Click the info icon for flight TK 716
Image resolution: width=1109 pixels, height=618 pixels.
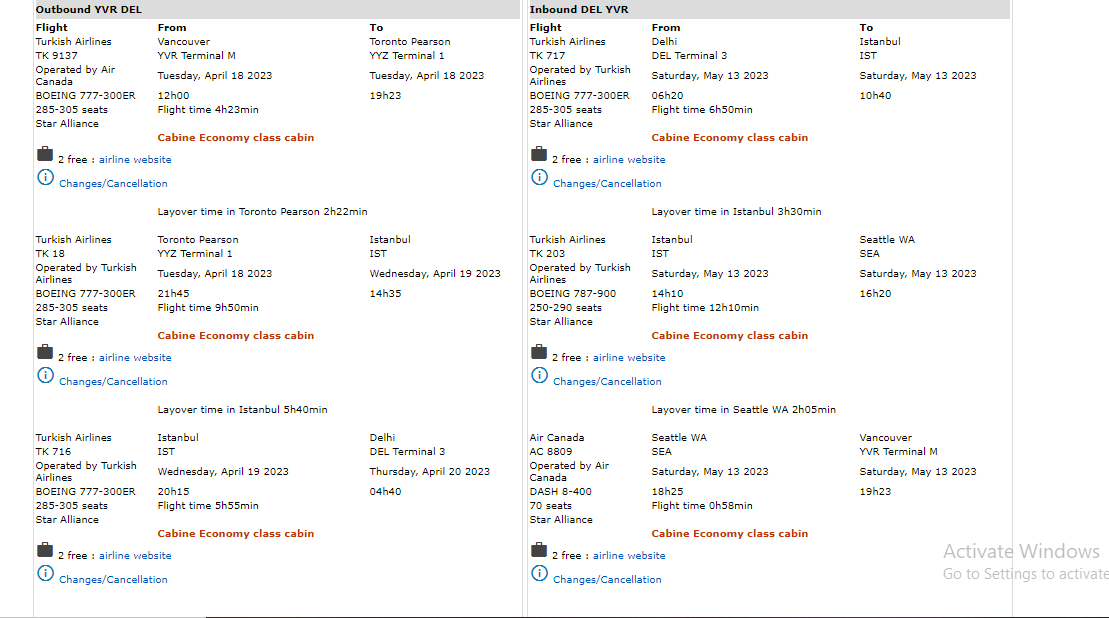[x=45, y=574]
